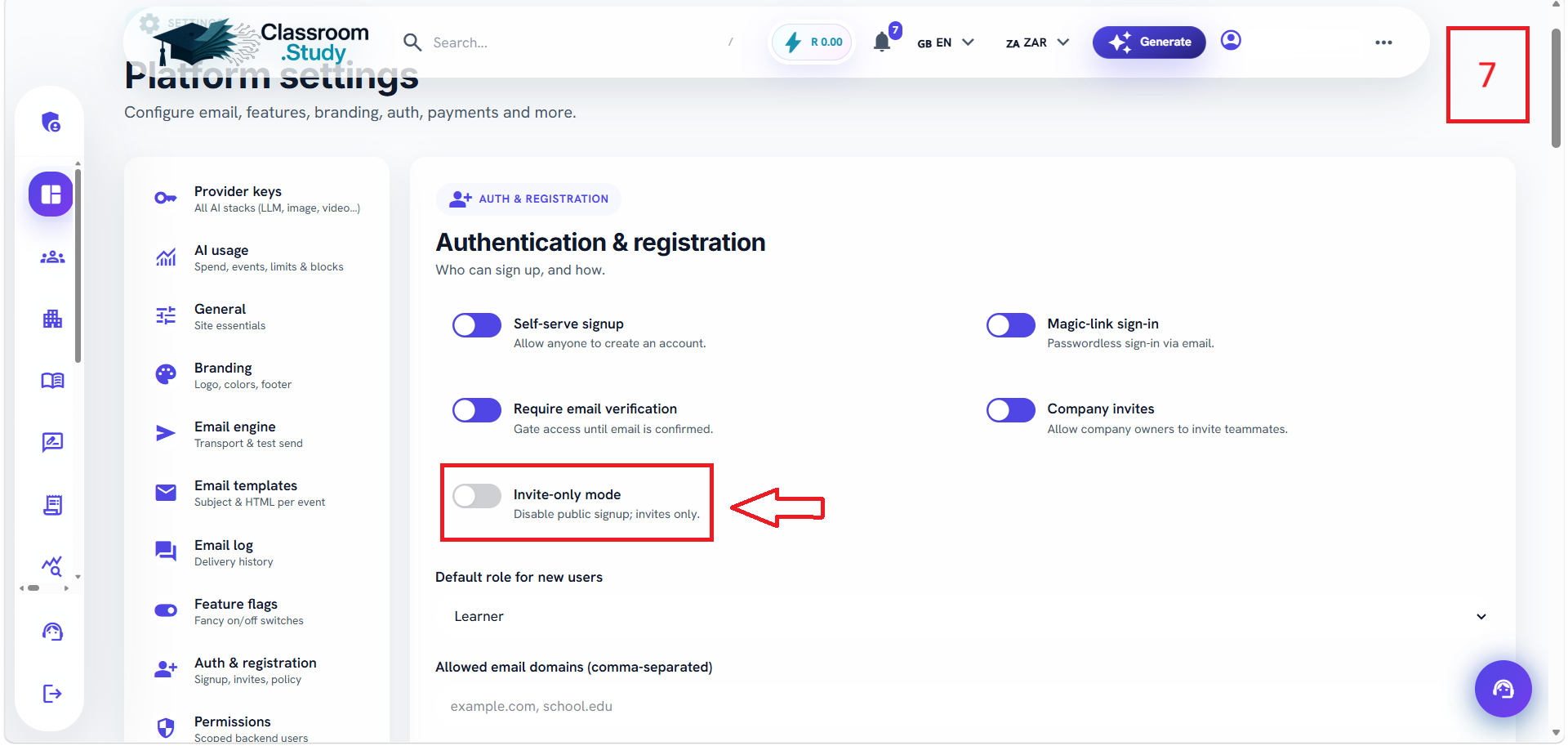The height and width of the screenshot is (746, 1568).
Task: Select AI usage settings section
Action: 257,257
